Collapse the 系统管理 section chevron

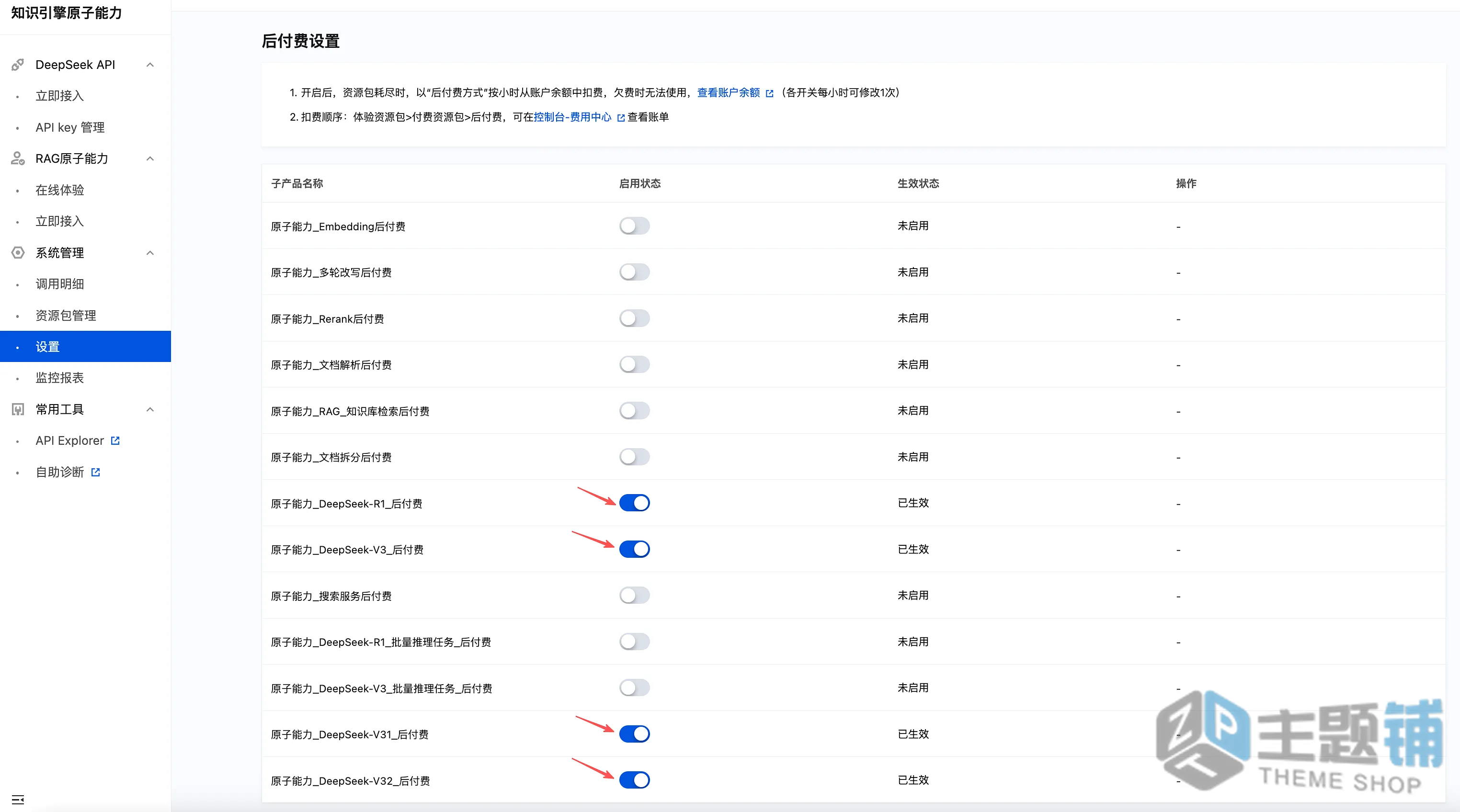(150, 253)
